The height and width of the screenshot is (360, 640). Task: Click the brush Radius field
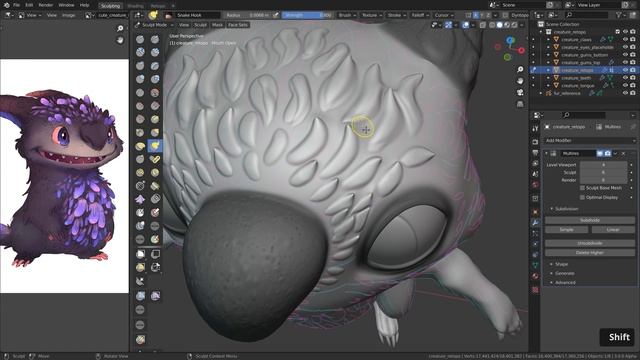[247, 15]
